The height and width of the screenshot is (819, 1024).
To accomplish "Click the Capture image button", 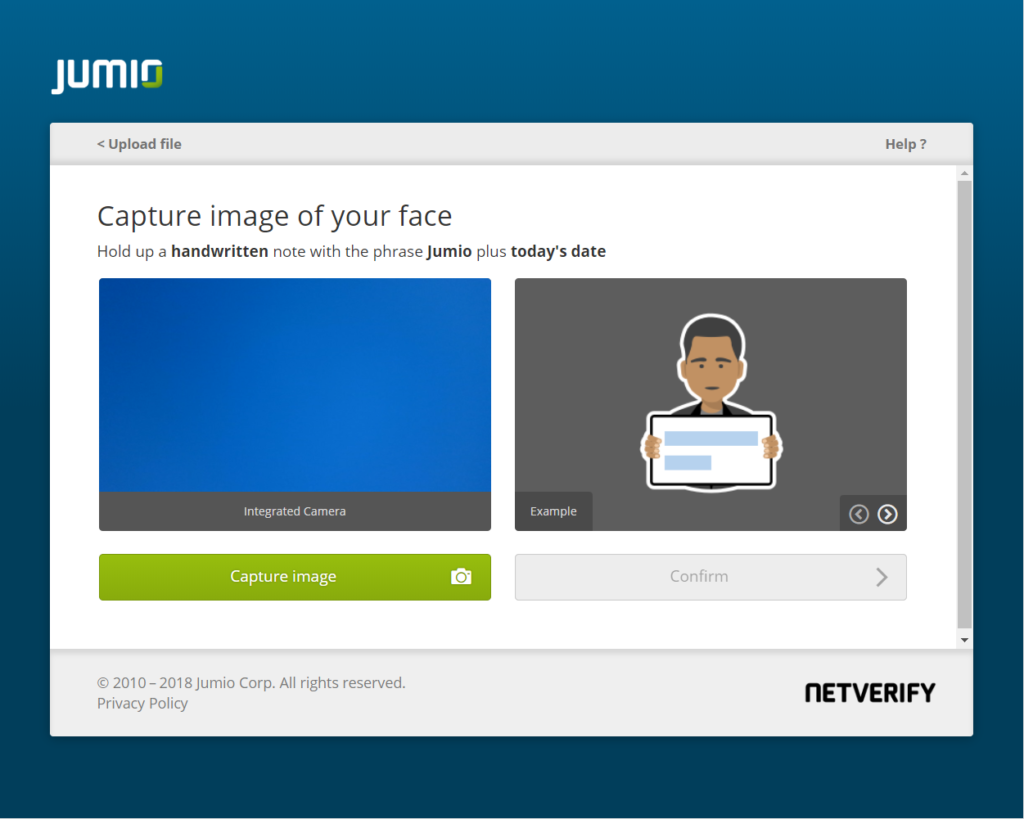I will pyautogui.click(x=295, y=577).
